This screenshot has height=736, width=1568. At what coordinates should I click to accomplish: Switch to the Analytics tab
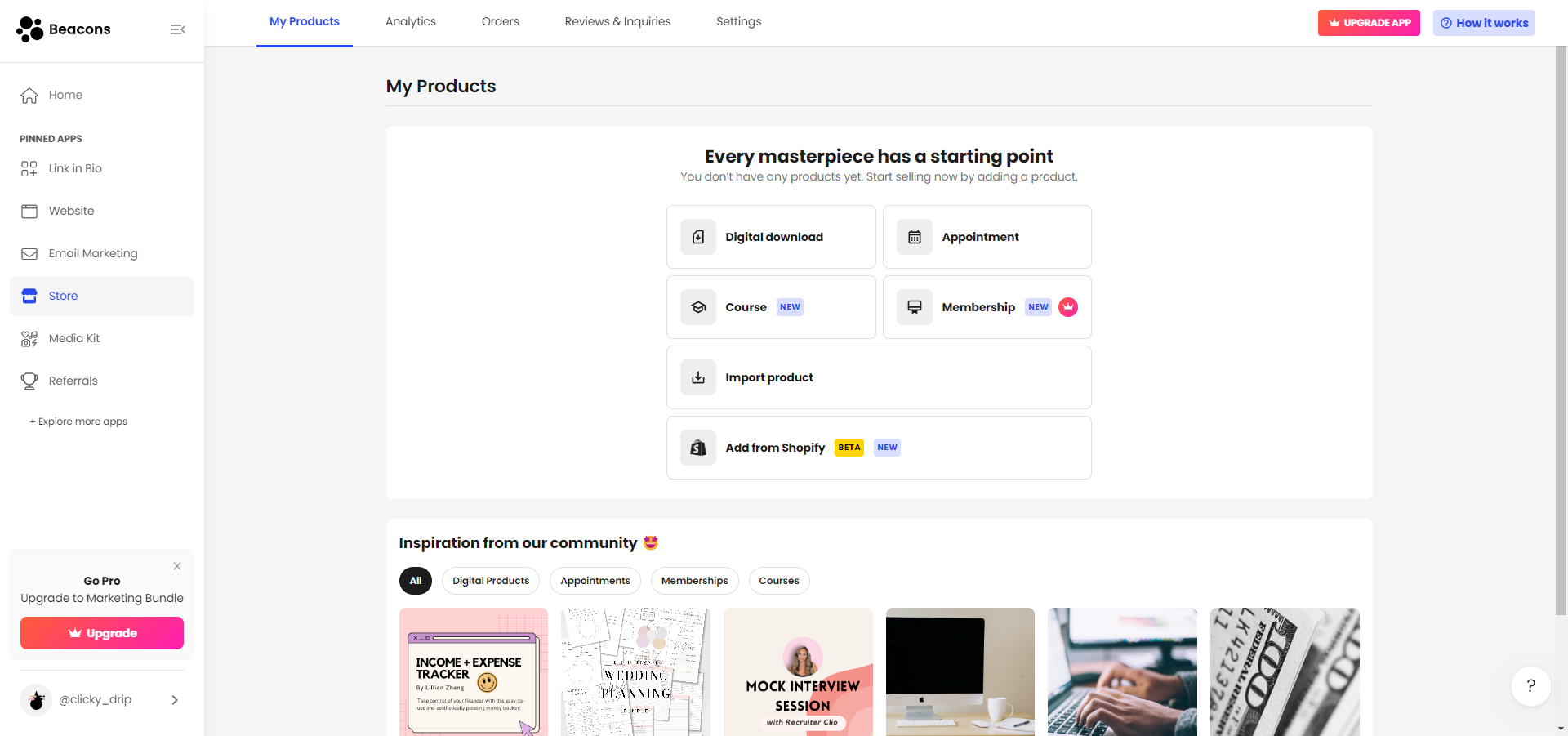tap(410, 22)
